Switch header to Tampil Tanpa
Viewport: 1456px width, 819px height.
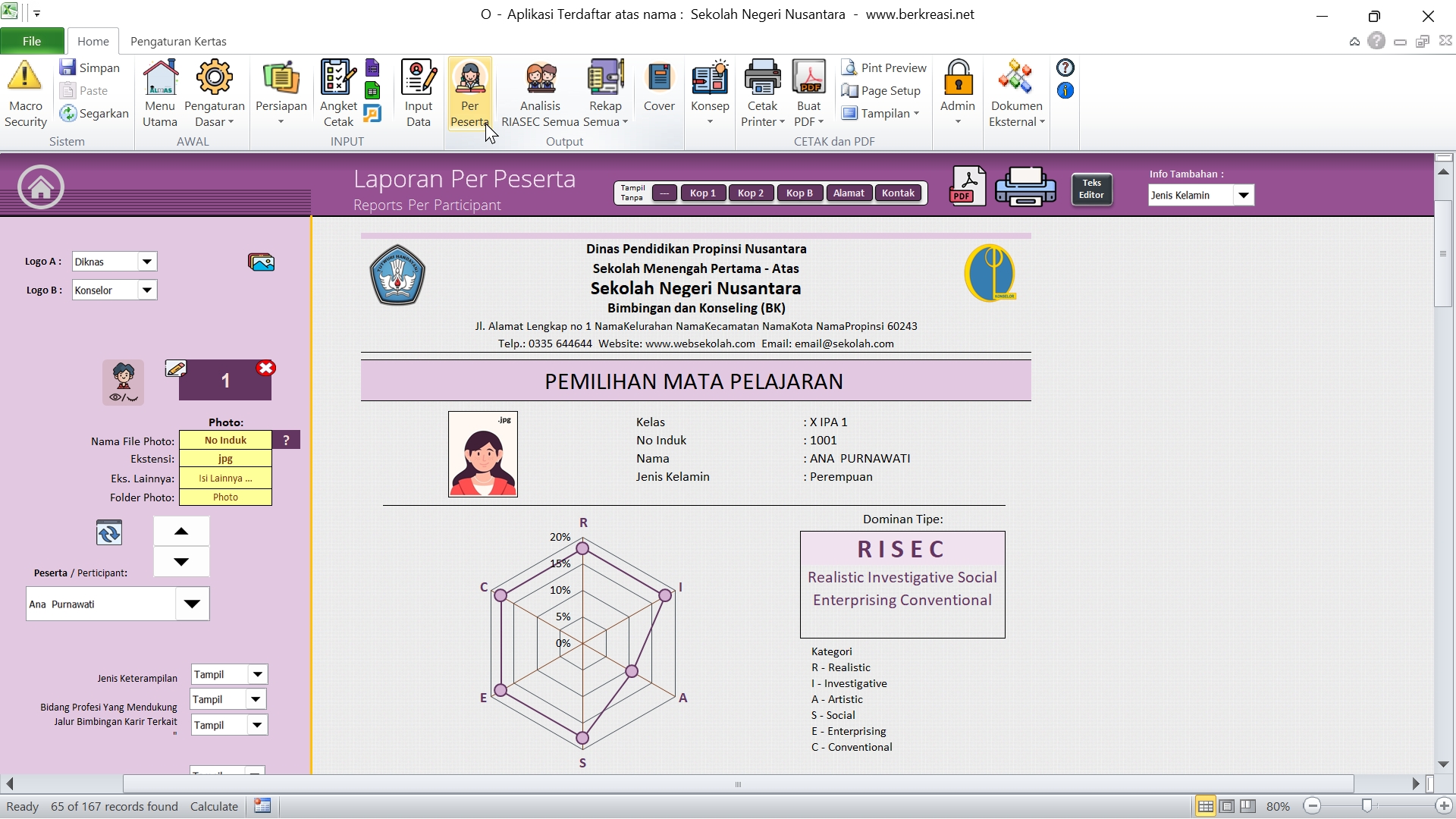coord(632,193)
